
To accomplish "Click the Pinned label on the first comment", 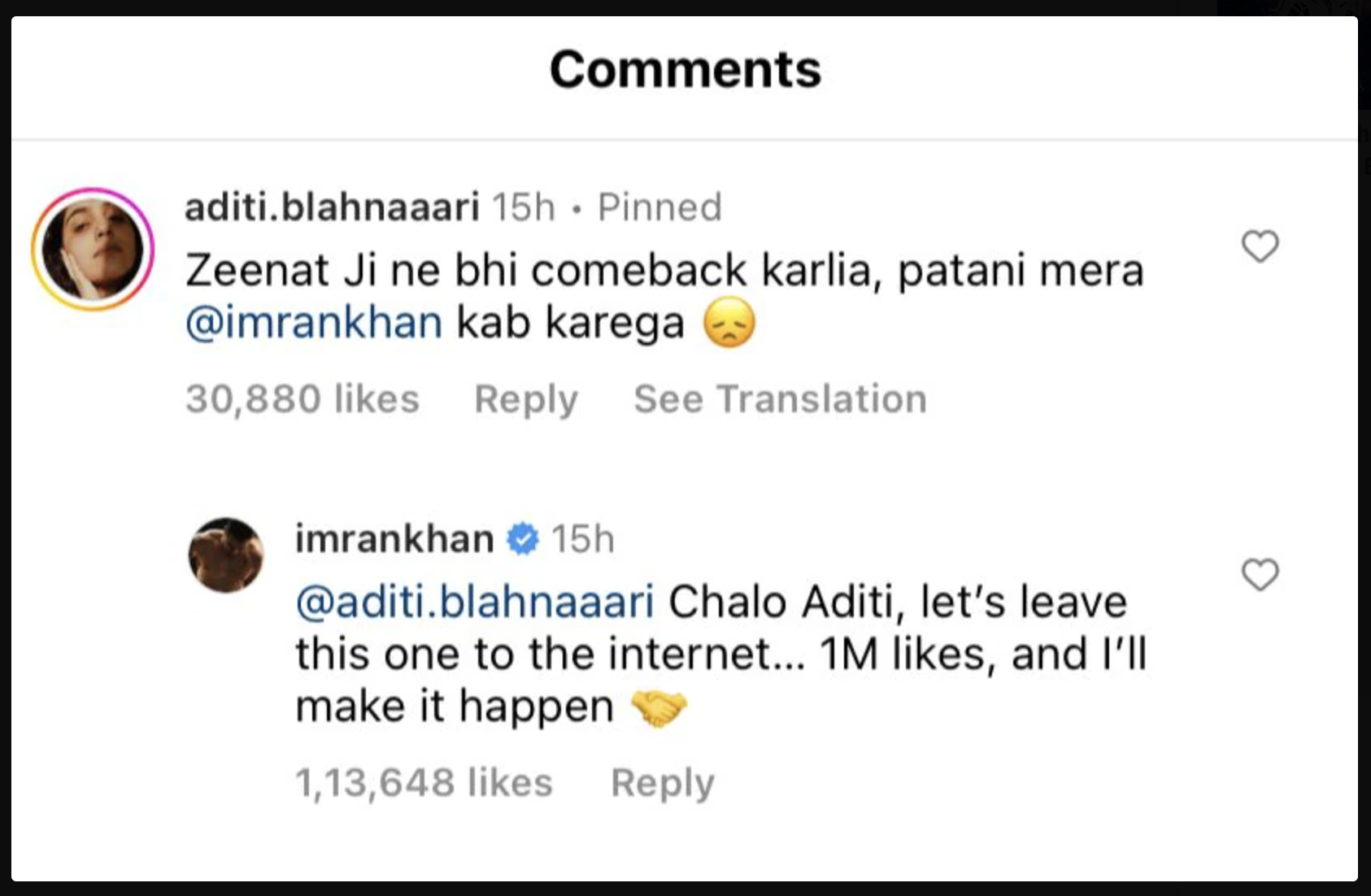I will coord(659,207).
